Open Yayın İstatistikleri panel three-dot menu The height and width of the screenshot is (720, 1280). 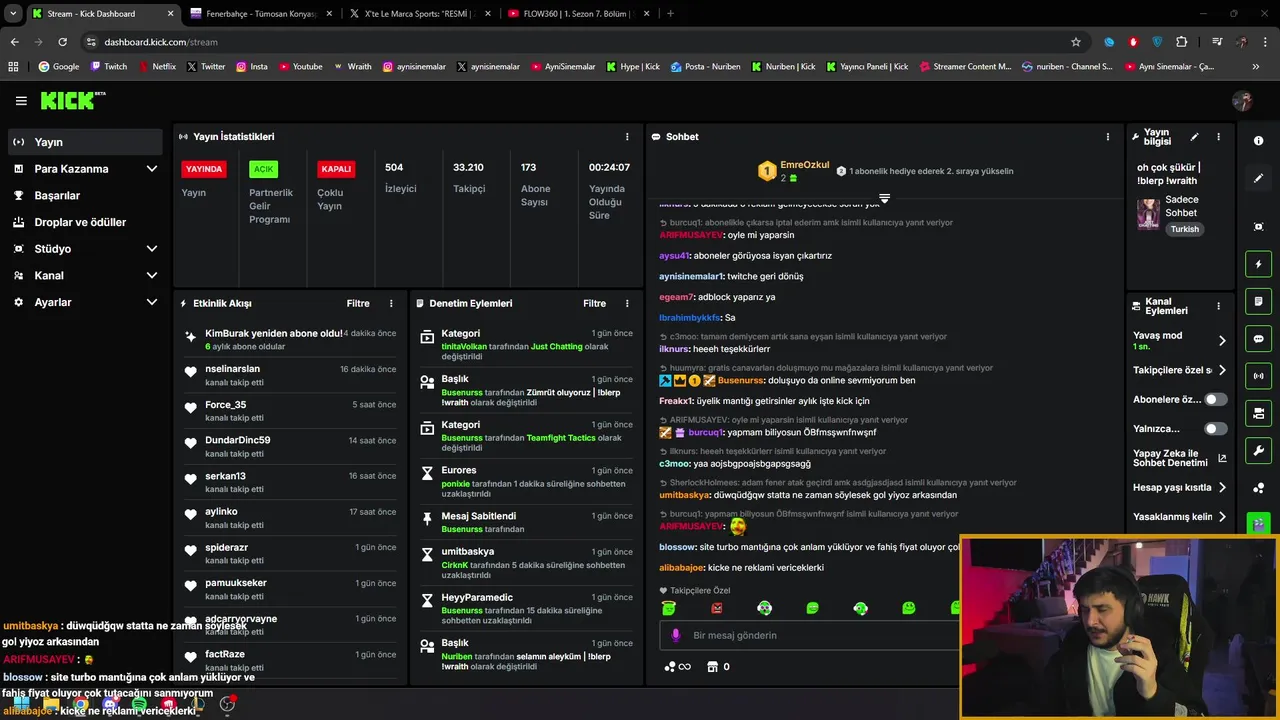(x=627, y=137)
